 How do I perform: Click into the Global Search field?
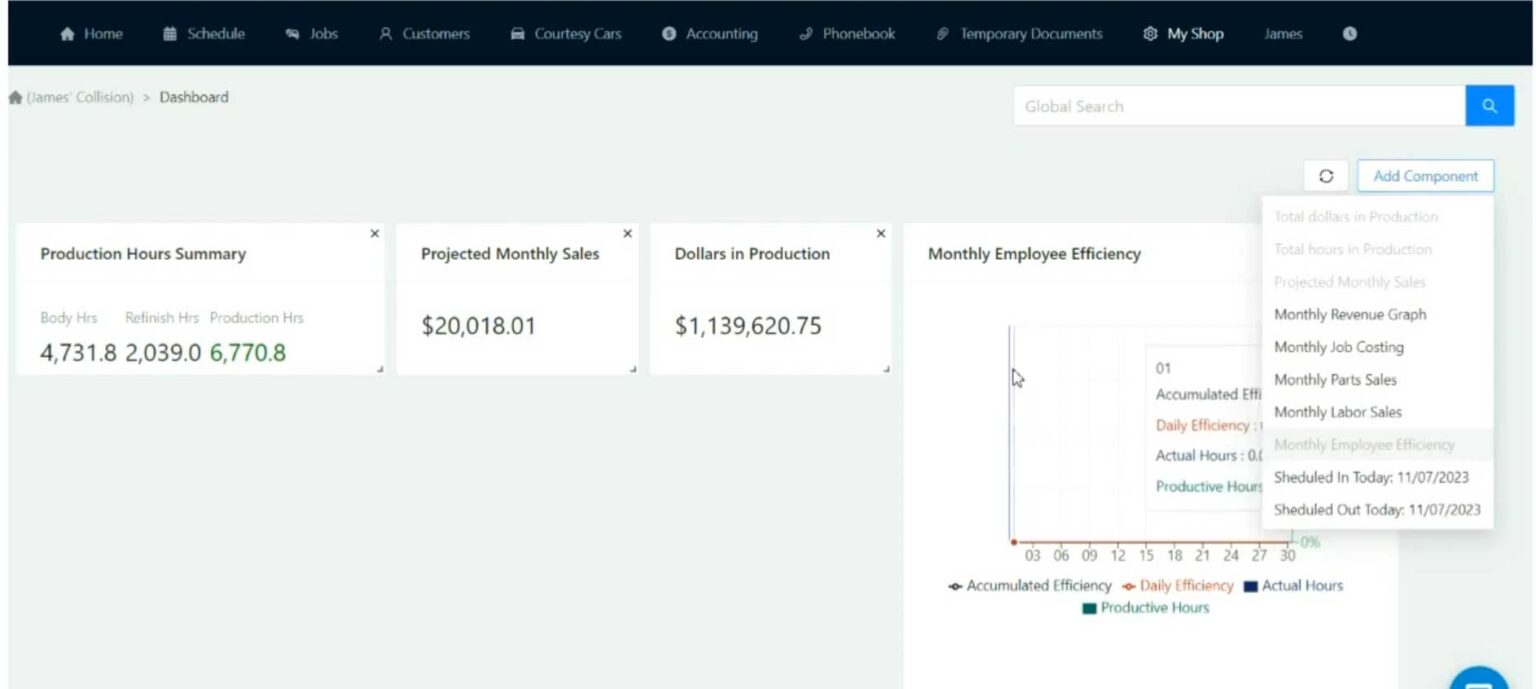pos(1238,106)
